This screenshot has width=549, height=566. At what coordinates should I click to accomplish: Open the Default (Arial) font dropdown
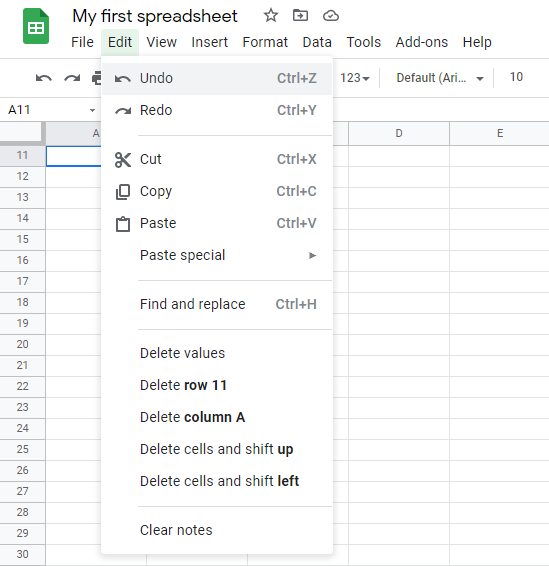coord(440,78)
